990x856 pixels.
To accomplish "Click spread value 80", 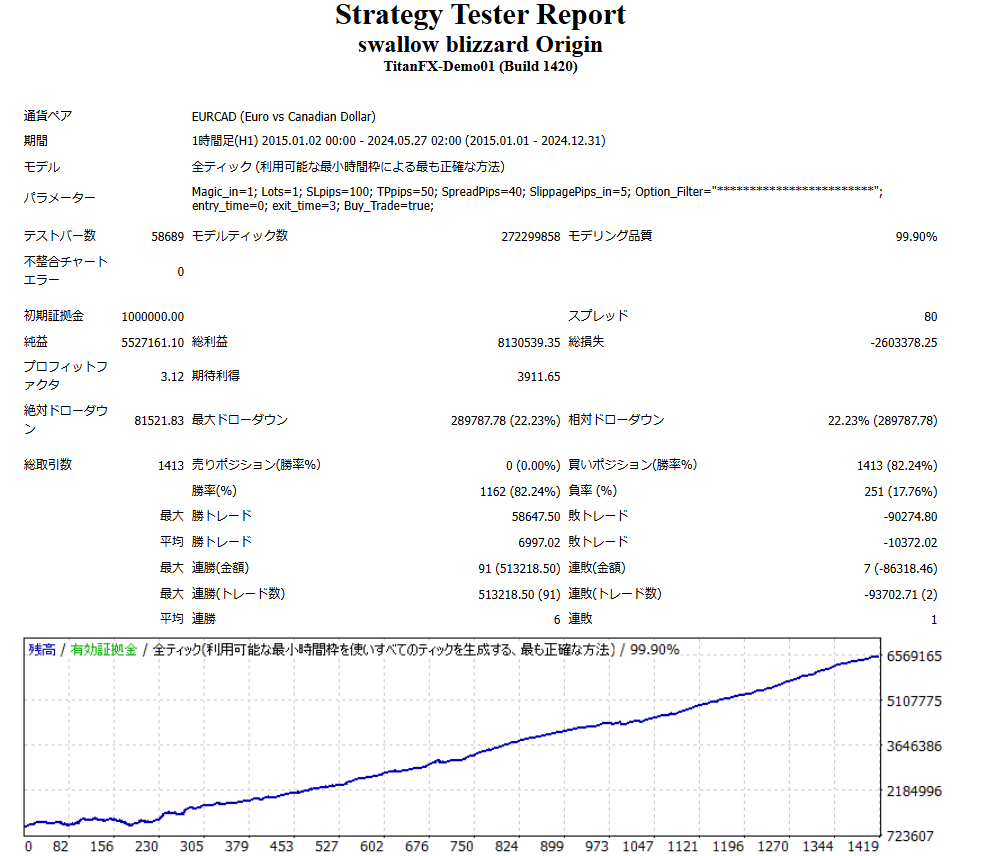I will click(x=931, y=317).
